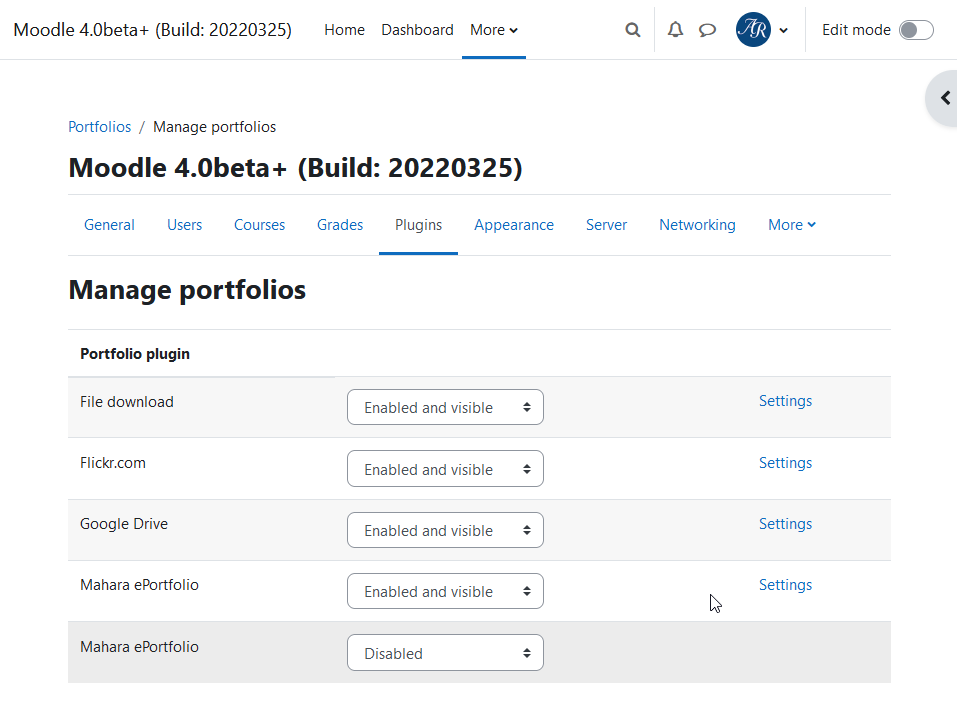Switch to the Appearance tab
The width and height of the screenshot is (957, 701).
click(514, 225)
